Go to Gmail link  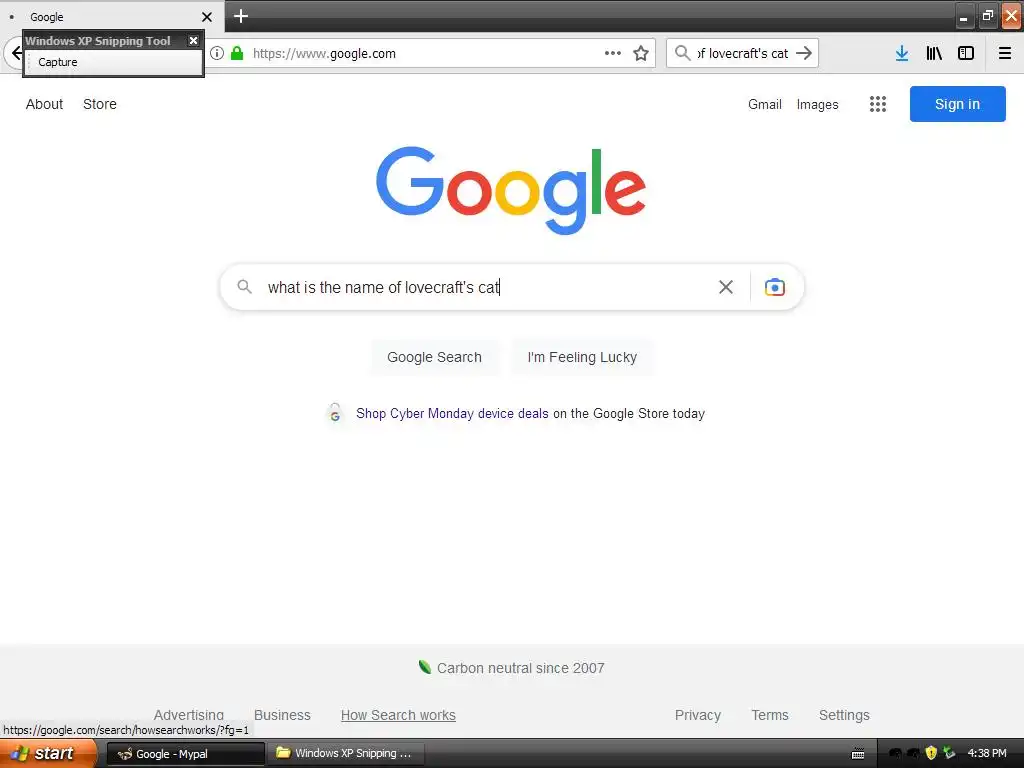click(765, 104)
